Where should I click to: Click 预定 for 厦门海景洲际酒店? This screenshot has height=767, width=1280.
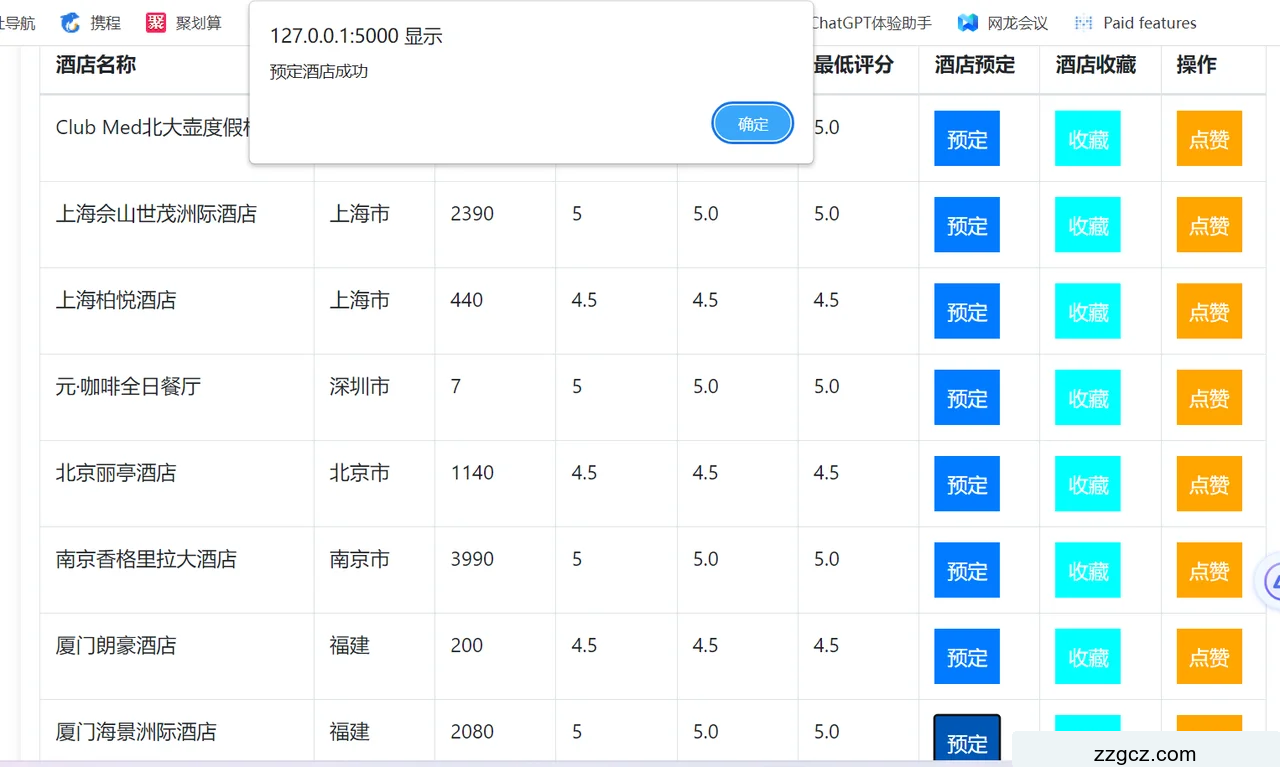[966, 742]
